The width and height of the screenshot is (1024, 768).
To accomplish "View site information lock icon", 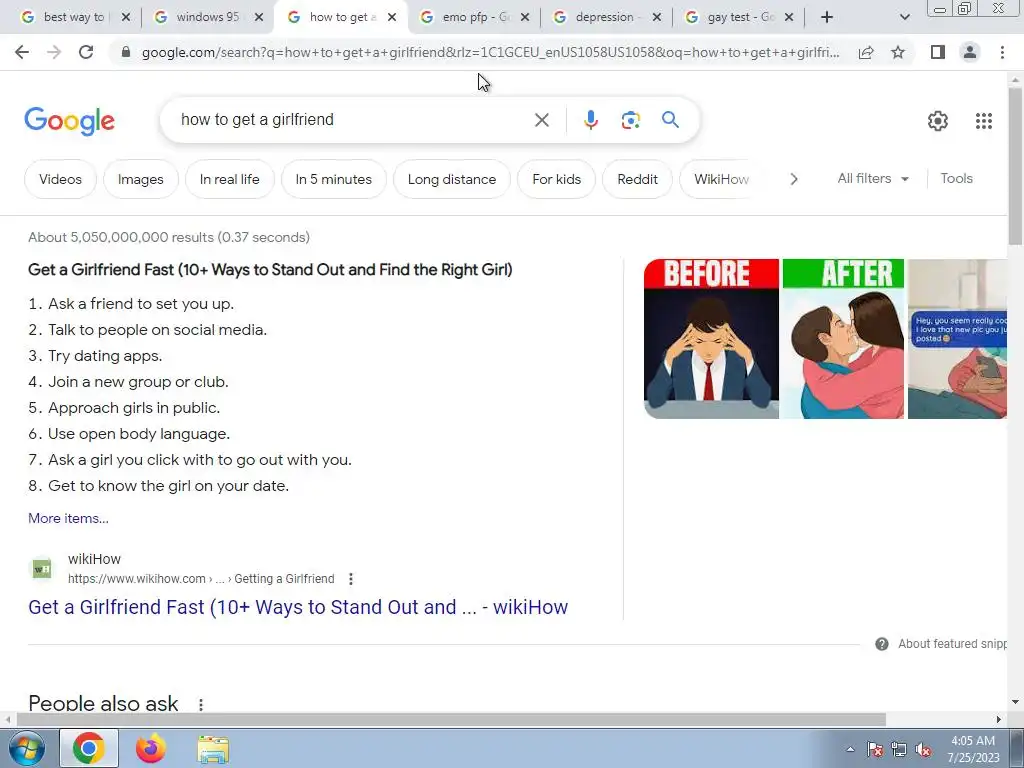I will click(126, 52).
